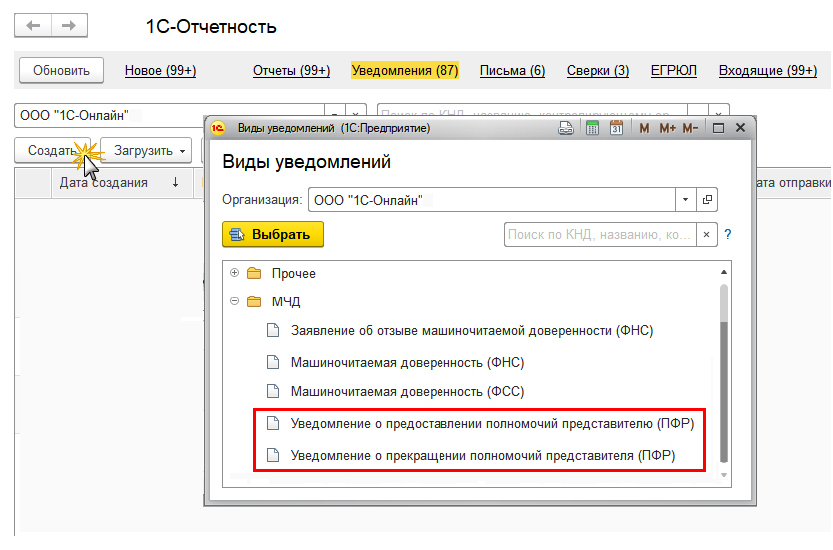Click the print icon in dialog title bar
The height and width of the screenshot is (550, 833).
565,128
